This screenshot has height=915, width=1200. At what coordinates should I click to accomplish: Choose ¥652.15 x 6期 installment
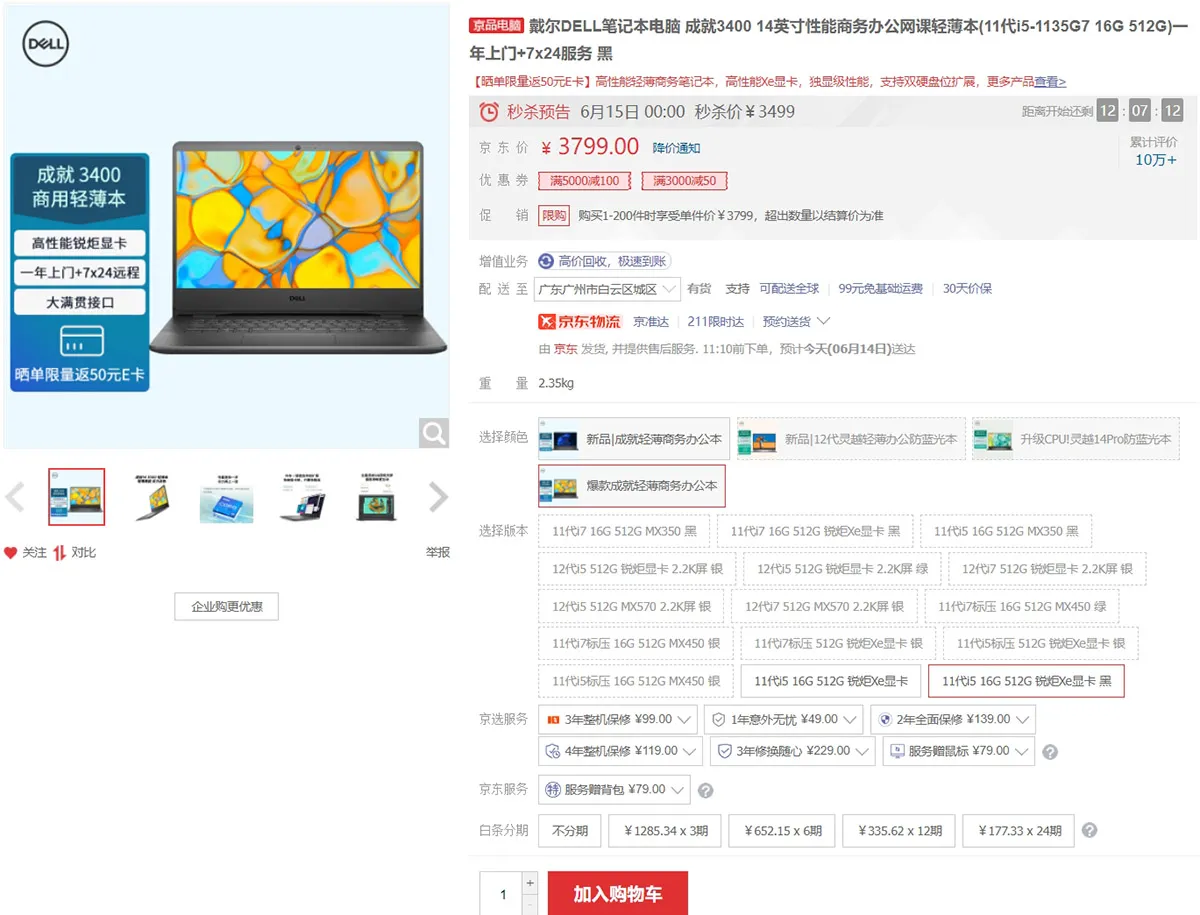(x=782, y=830)
